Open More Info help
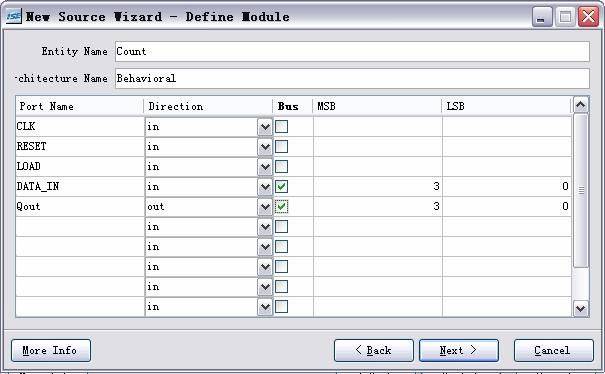 pyautogui.click(x=51, y=350)
